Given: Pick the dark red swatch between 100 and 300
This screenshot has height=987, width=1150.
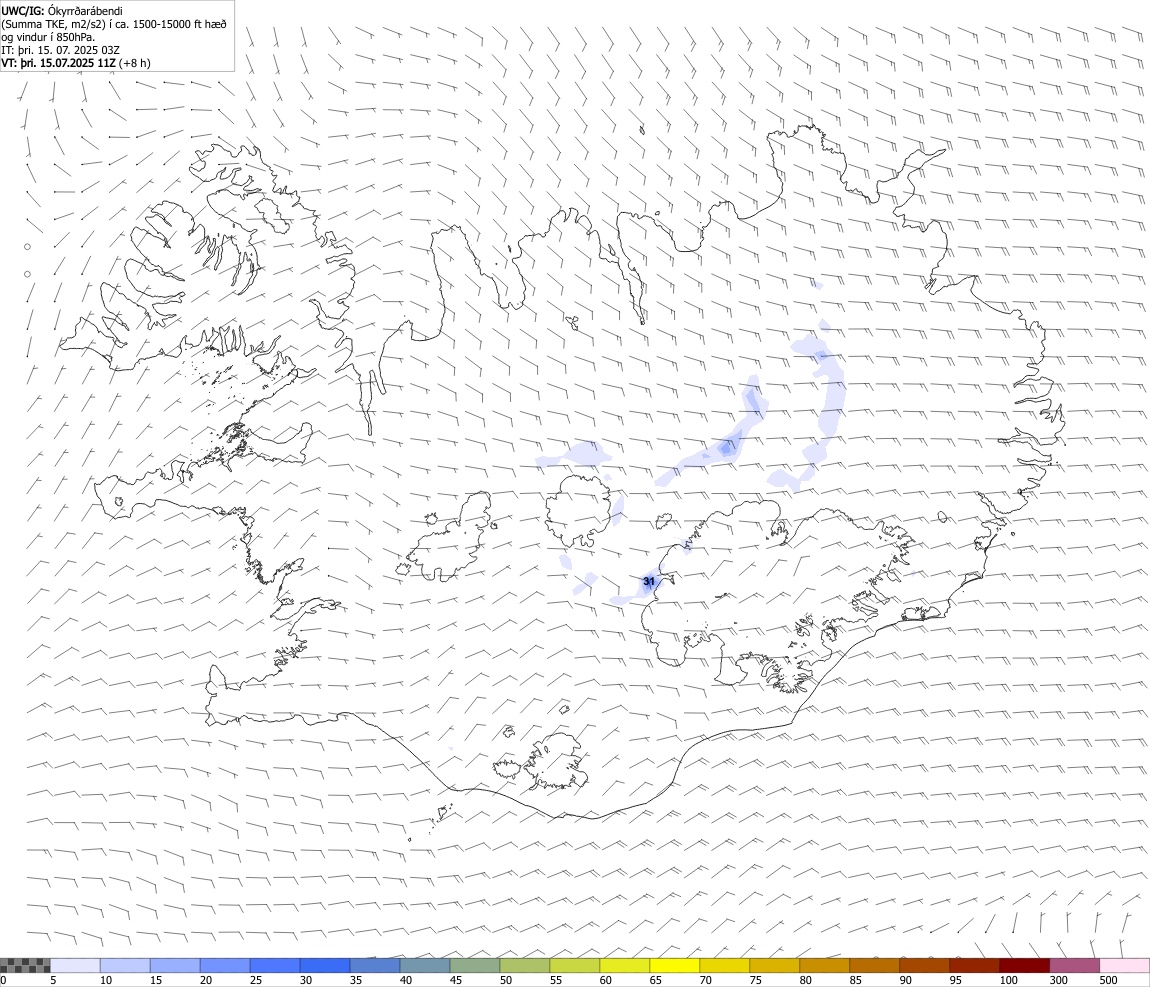Looking at the screenshot, I should pyautogui.click(x=1024, y=965).
